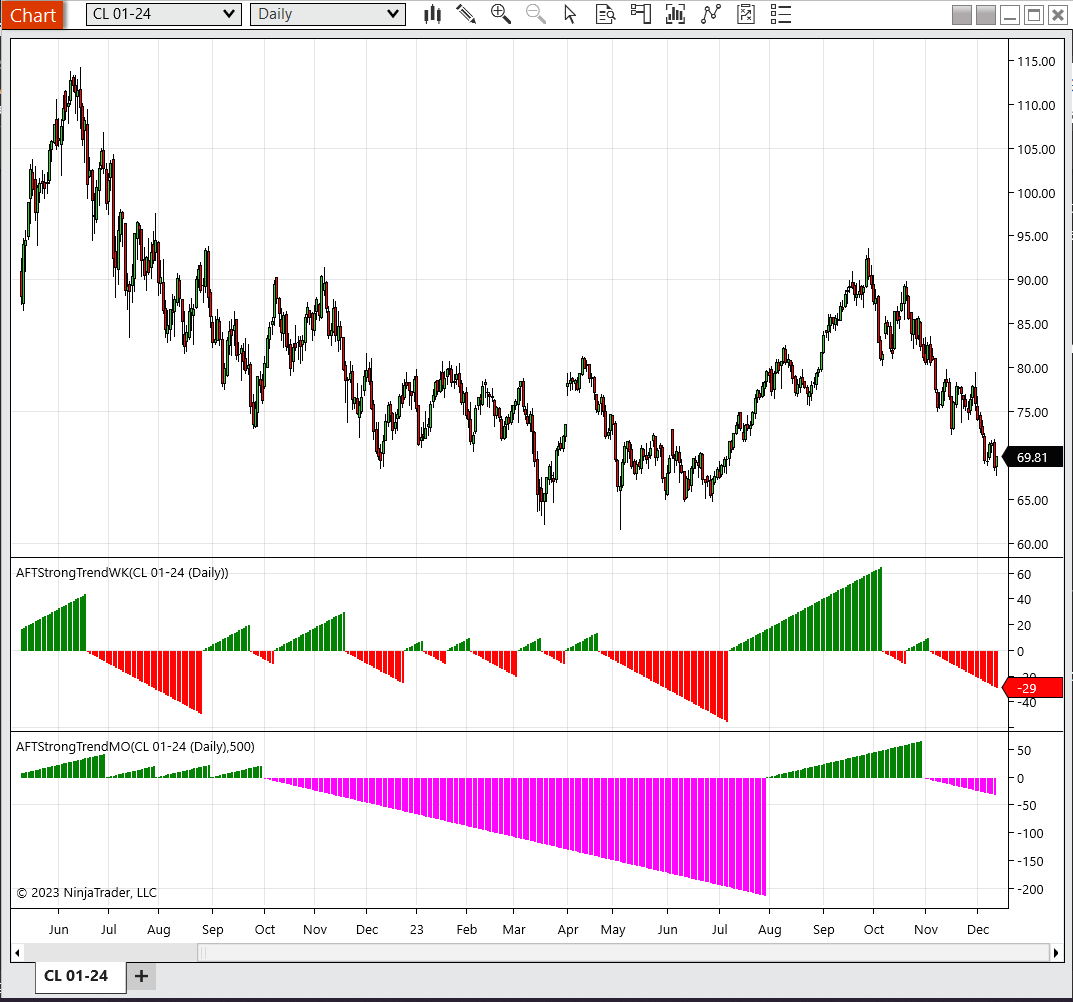Click the AFTStrongTrendWK indicator label

pos(122,573)
